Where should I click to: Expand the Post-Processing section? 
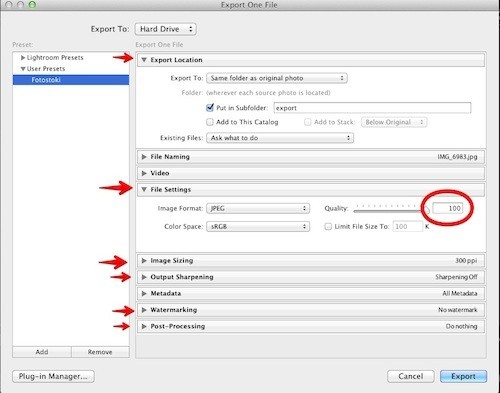point(144,326)
